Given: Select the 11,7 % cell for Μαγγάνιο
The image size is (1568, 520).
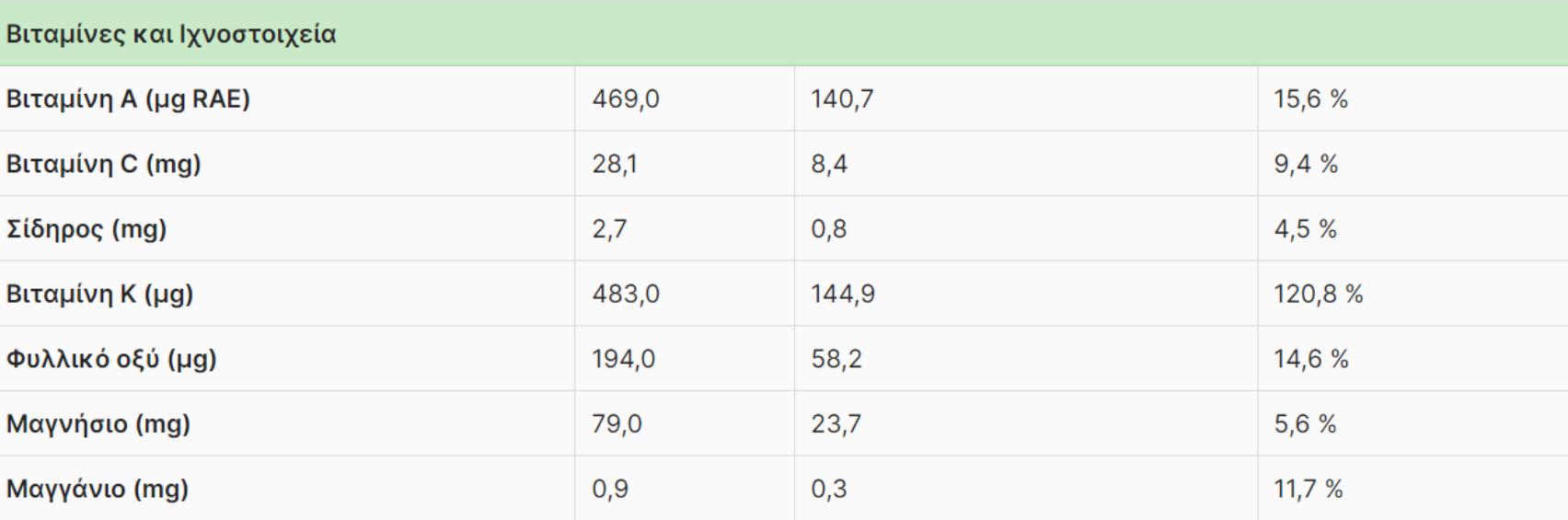Looking at the screenshot, I should 1308,489.
